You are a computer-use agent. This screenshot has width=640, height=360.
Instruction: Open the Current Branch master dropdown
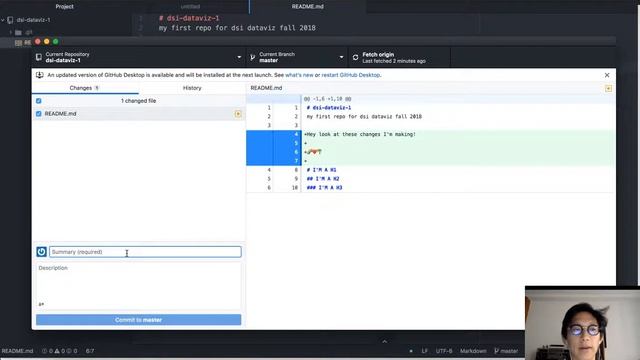297,58
